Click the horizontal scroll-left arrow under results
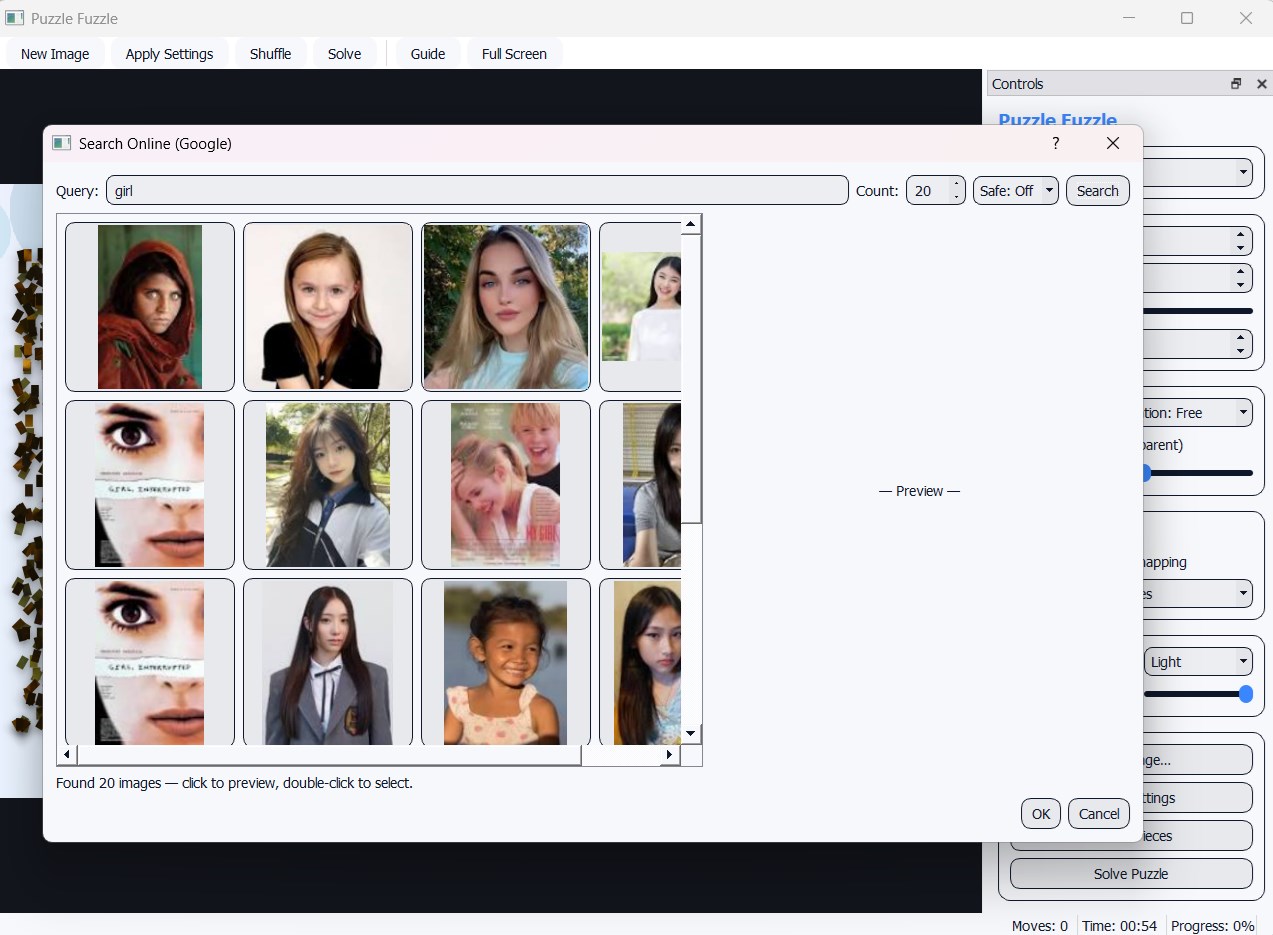The height and width of the screenshot is (935, 1273). click(x=67, y=755)
